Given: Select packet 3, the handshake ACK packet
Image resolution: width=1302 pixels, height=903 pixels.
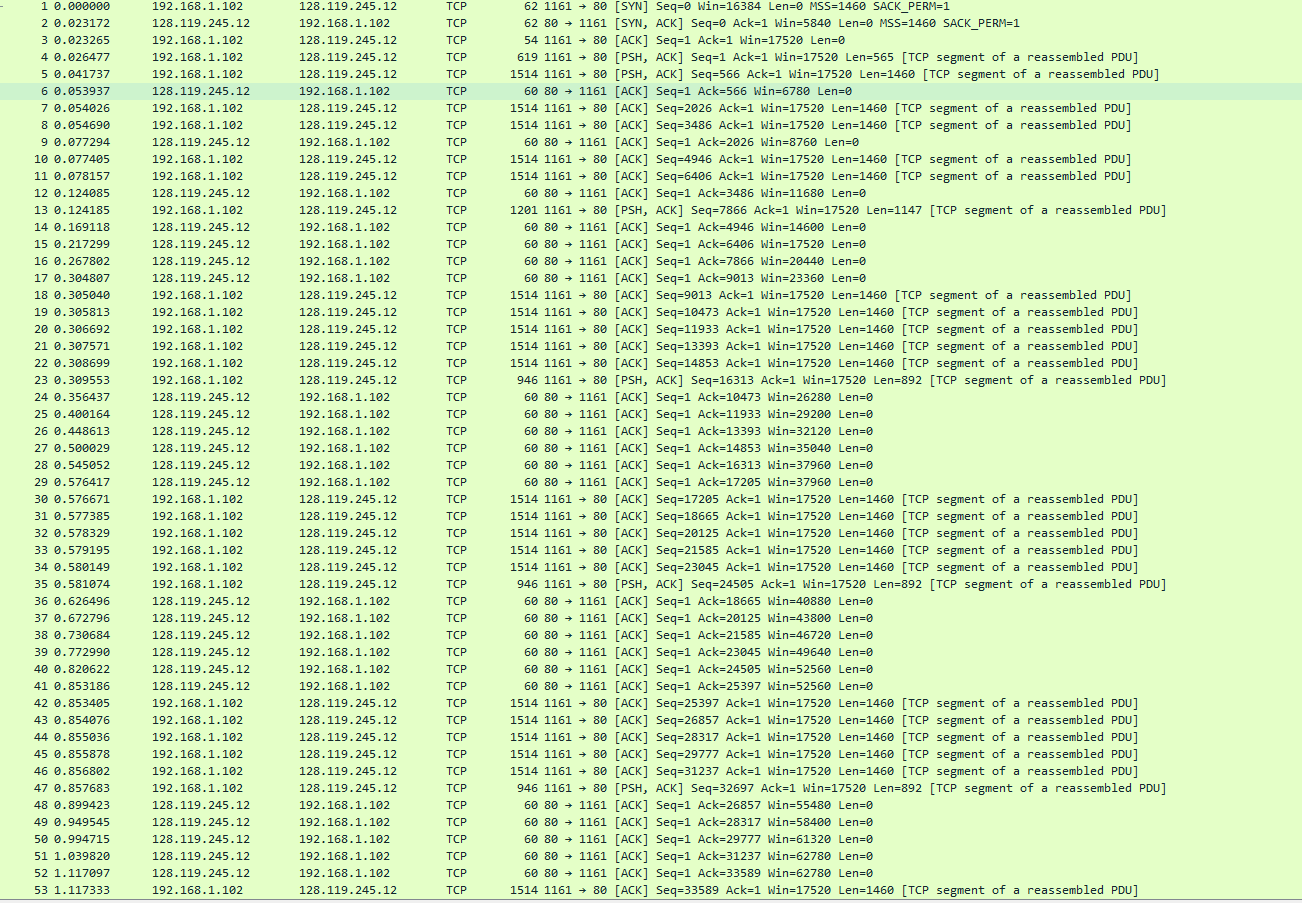Looking at the screenshot, I should [x=400, y=40].
